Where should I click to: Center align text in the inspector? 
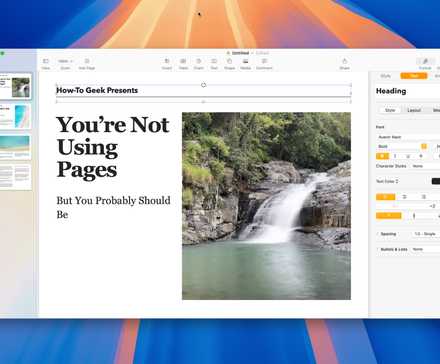click(405, 197)
